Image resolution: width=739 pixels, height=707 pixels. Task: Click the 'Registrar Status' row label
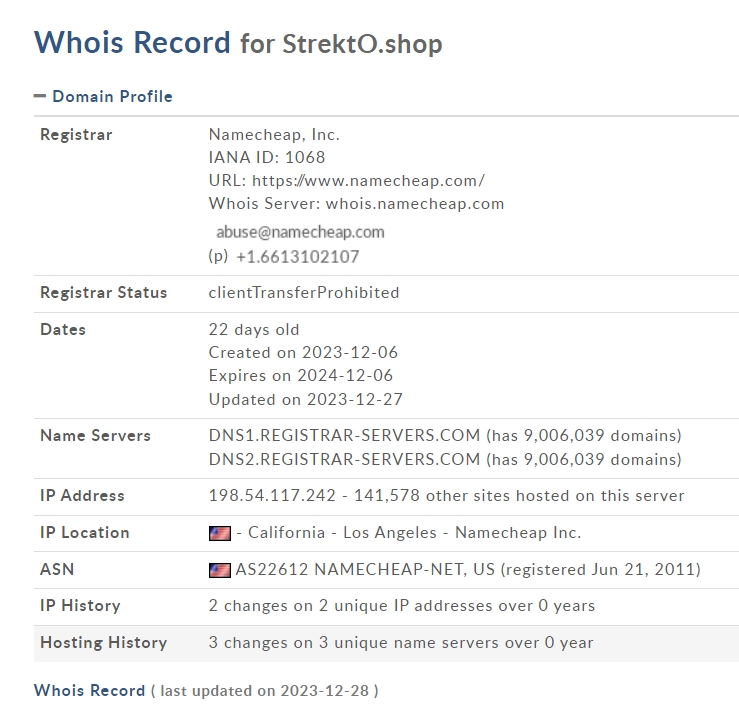click(104, 293)
